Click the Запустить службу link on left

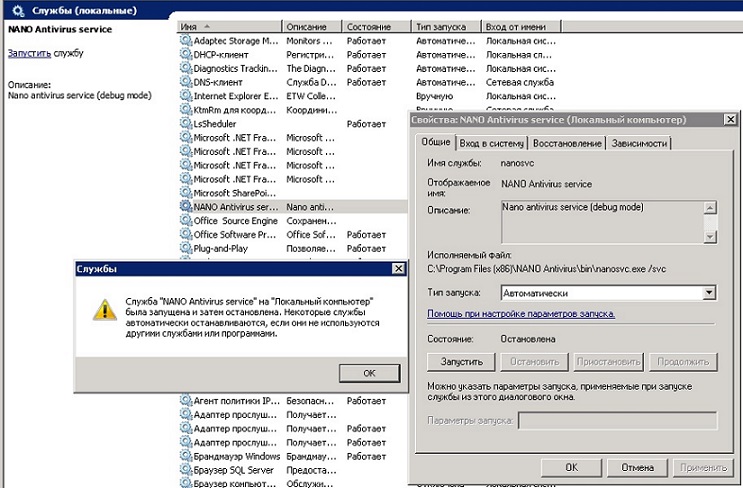click(x=29, y=51)
